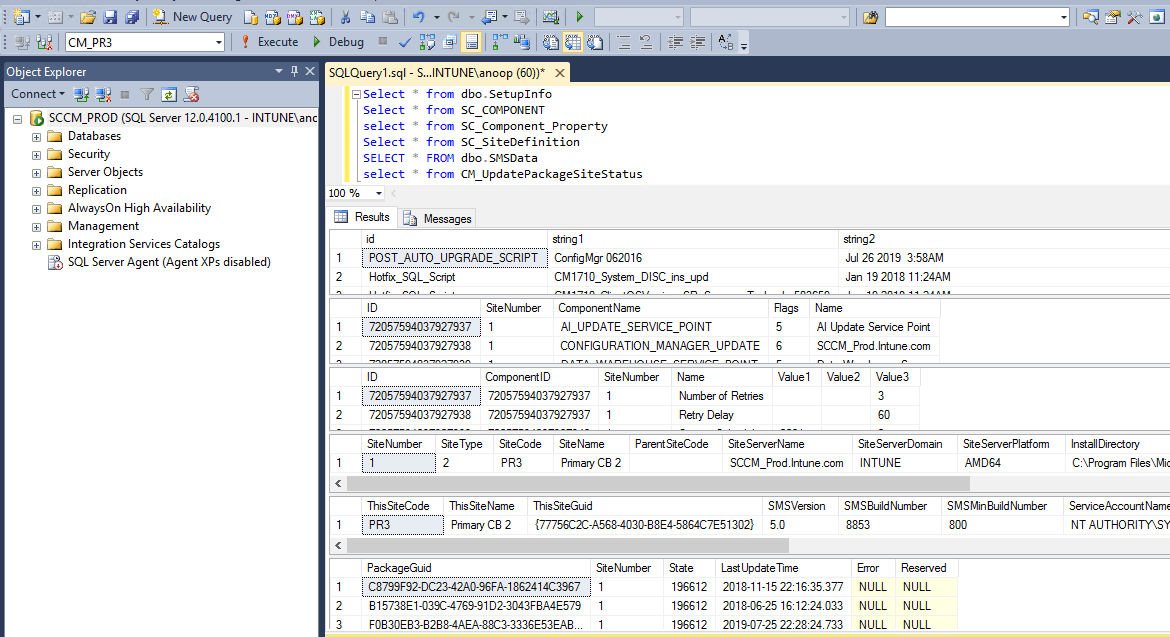Click the Execute button

[269, 43]
